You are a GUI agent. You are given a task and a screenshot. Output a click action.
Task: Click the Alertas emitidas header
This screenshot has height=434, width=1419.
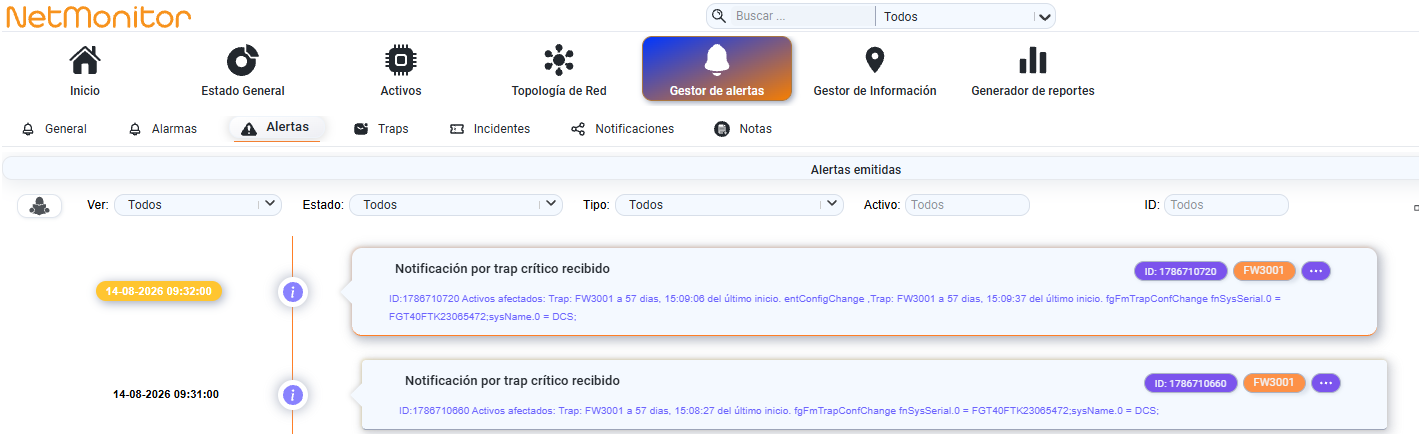pyautogui.click(x=856, y=170)
